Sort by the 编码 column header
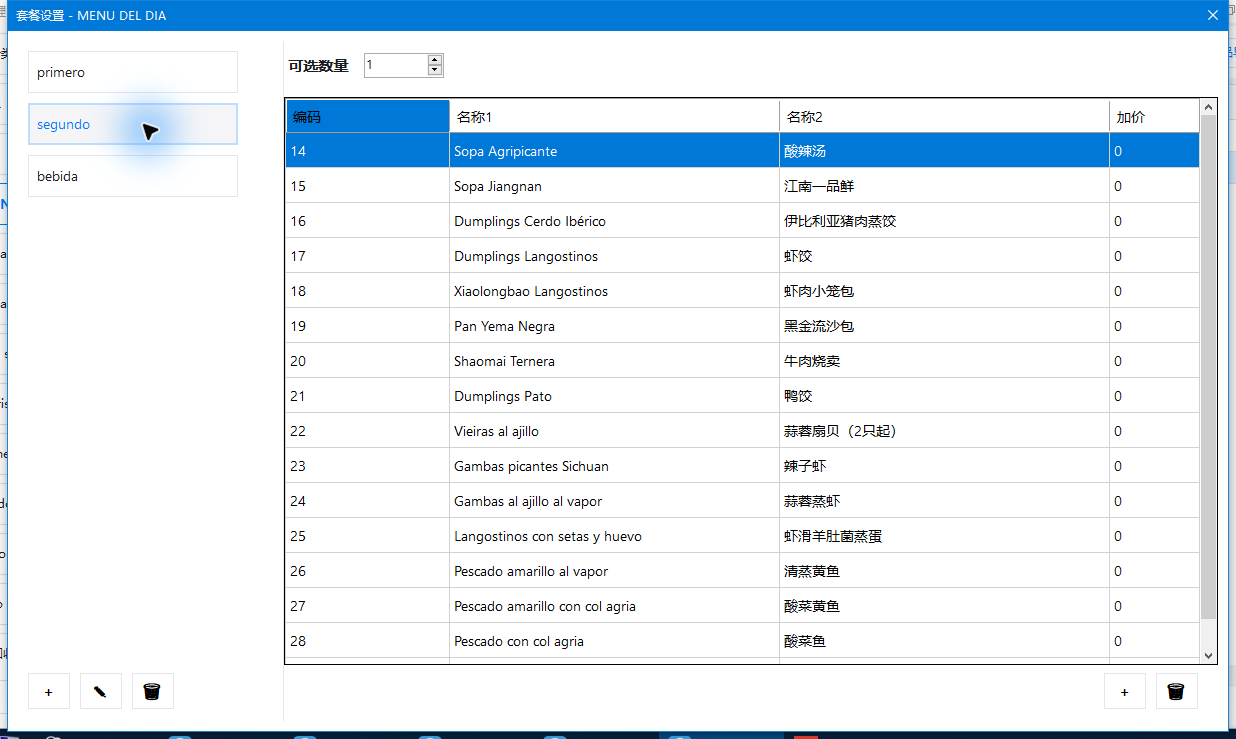Screen dimensions: 1236x739 (x=368, y=117)
